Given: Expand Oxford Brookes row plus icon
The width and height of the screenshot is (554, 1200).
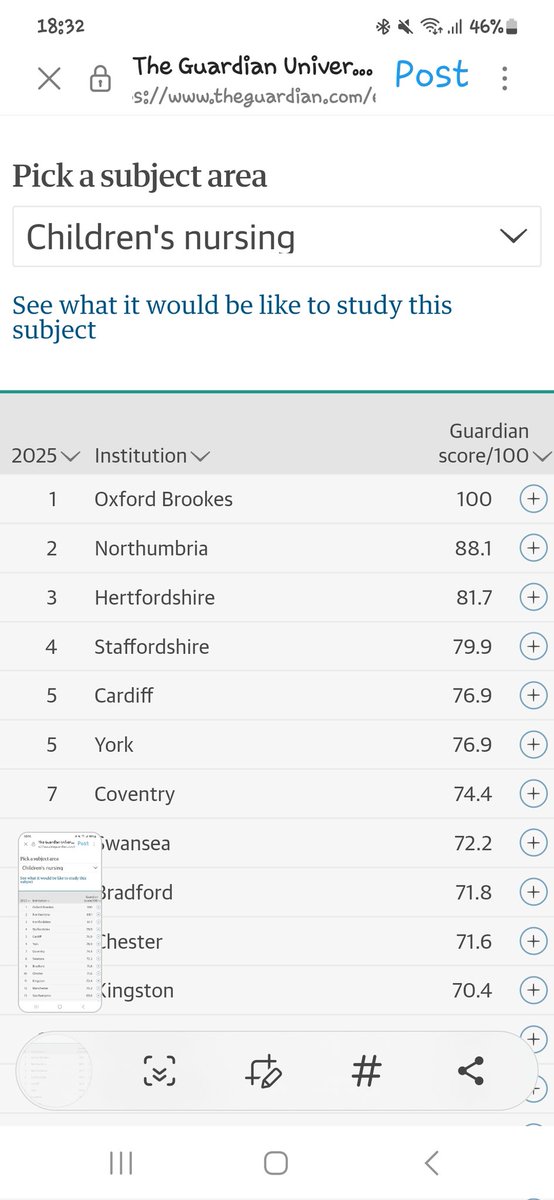Looking at the screenshot, I should (534, 499).
